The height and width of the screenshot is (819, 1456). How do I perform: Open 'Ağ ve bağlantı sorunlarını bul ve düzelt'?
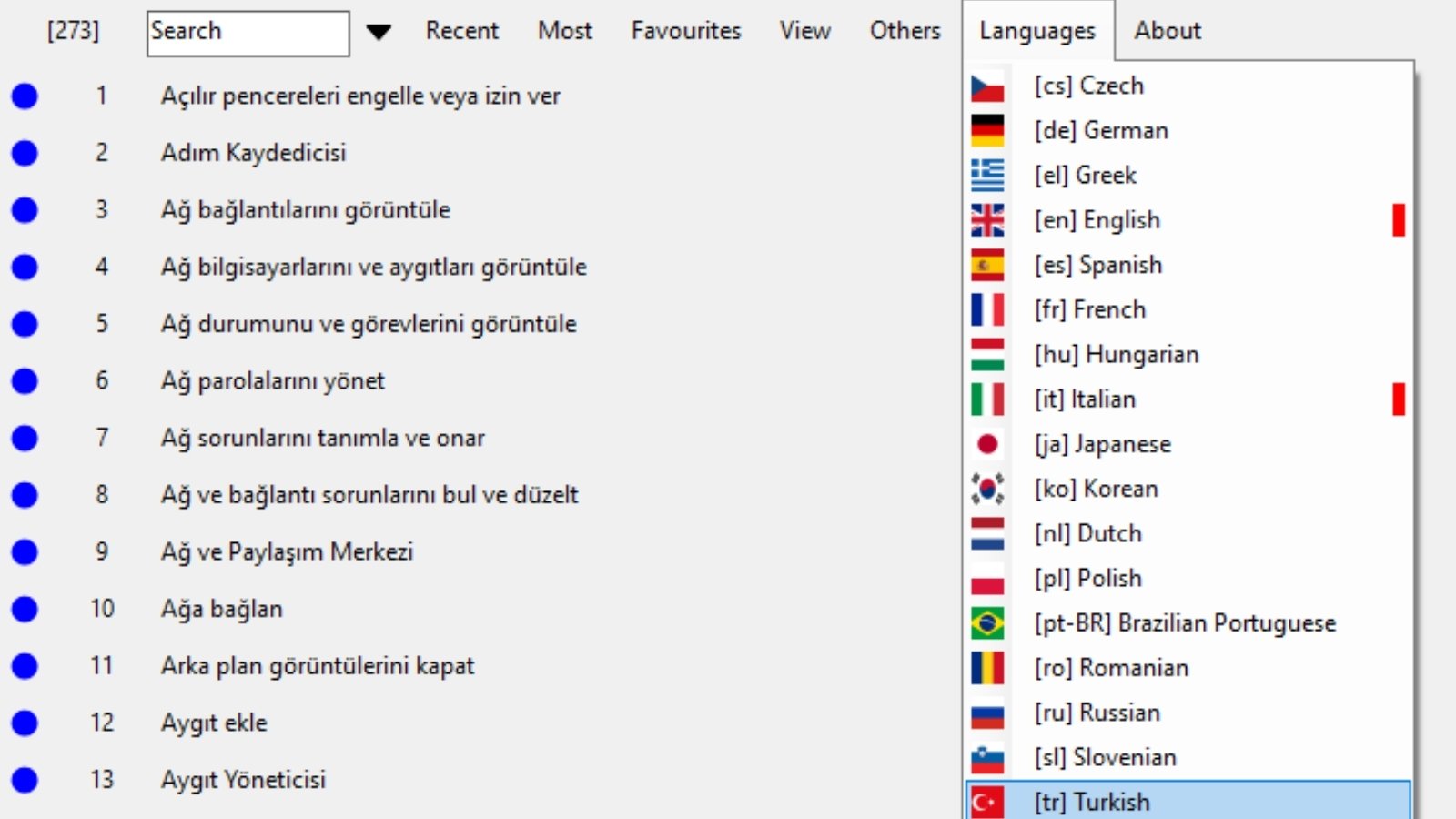click(369, 495)
